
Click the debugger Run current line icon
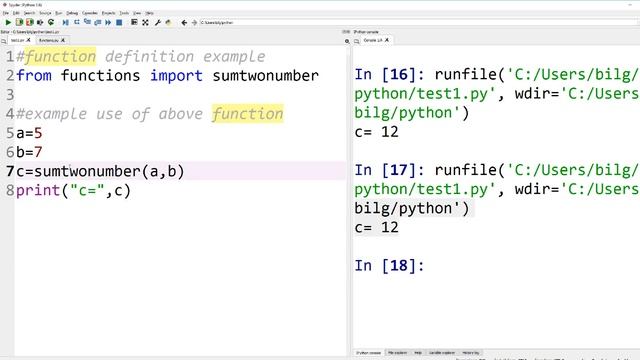click(x=76, y=22)
